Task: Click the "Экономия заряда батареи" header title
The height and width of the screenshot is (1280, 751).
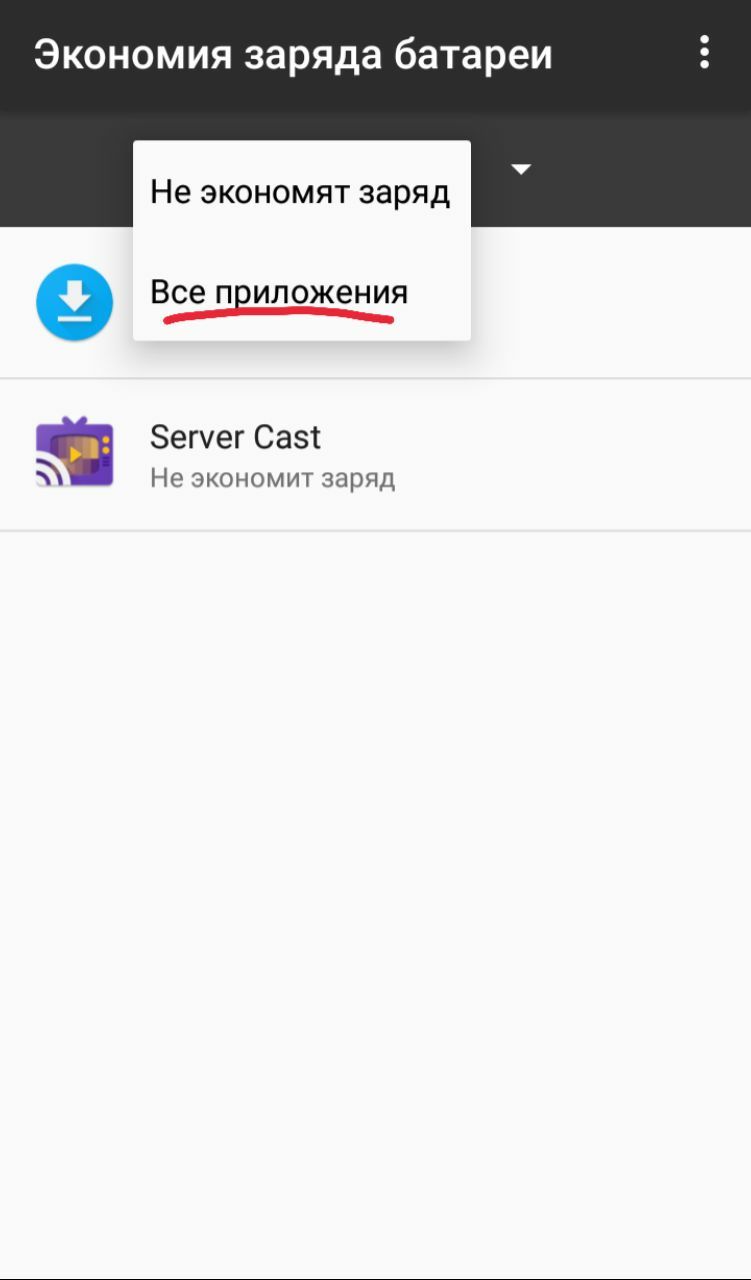Action: click(x=293, y=54)
